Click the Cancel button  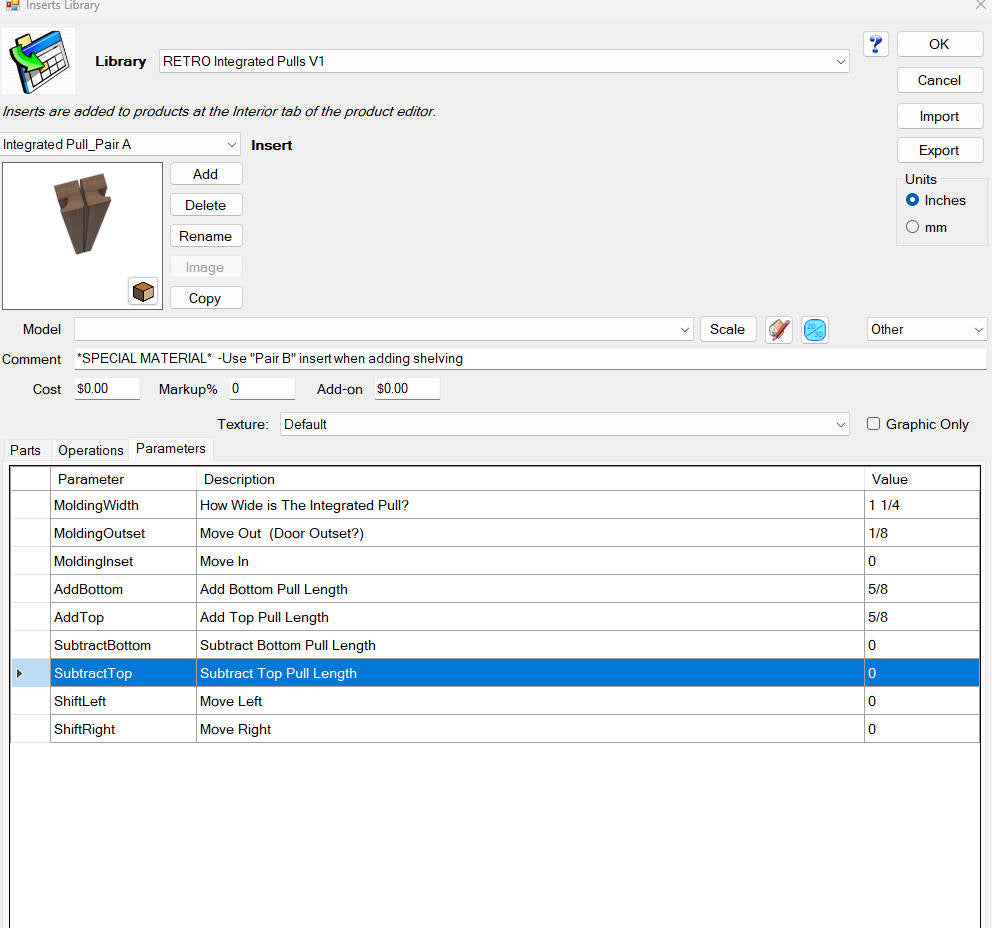(x=939, y=80)
